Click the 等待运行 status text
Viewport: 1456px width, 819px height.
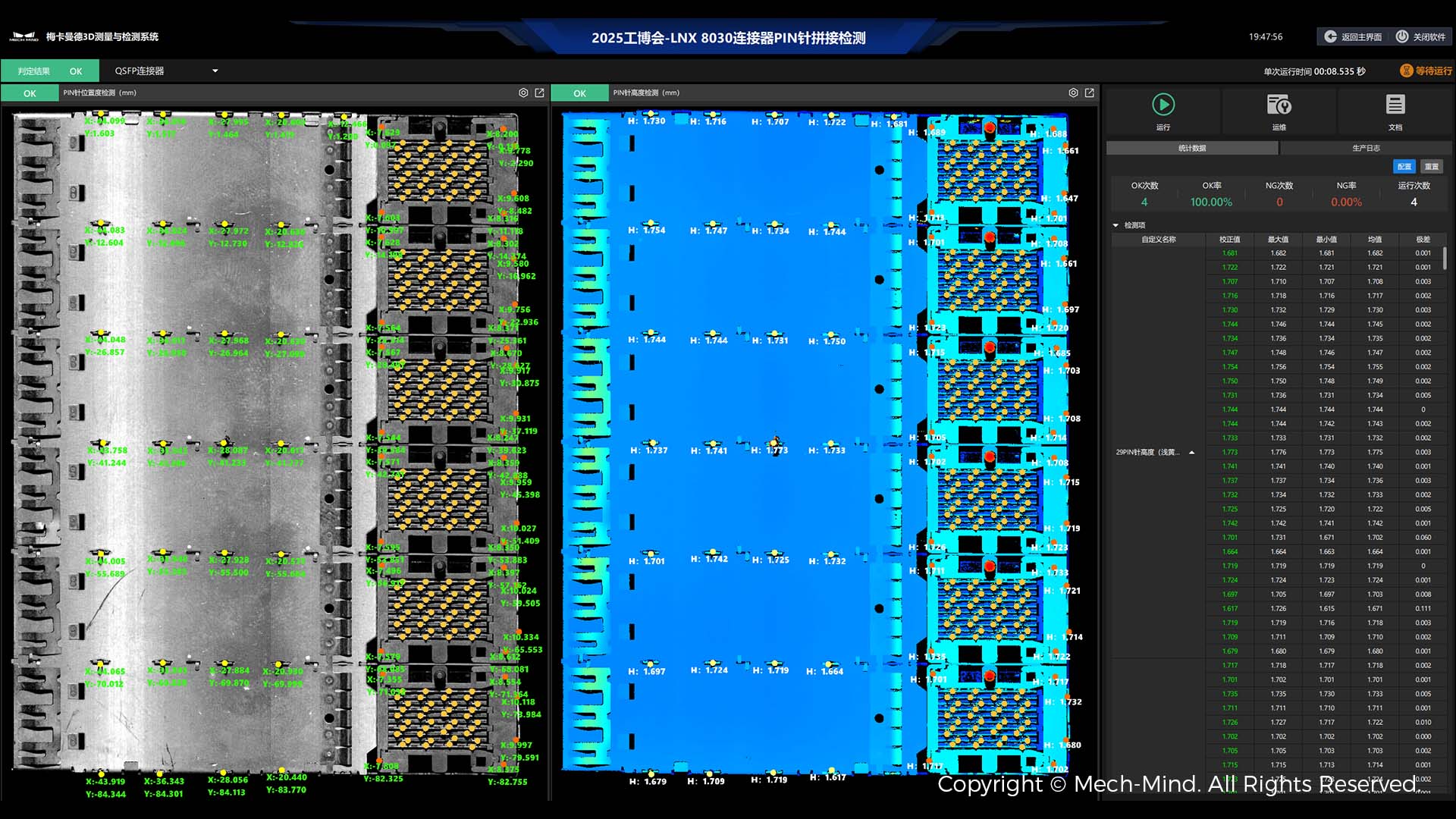click(1434, 71)
